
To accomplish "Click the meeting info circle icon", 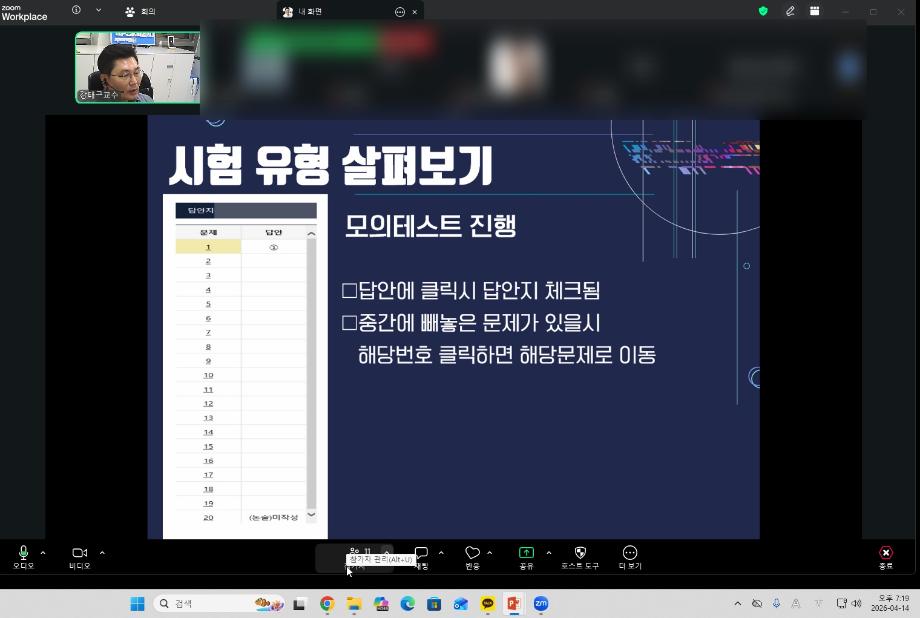I will click(x=75, y=10).
